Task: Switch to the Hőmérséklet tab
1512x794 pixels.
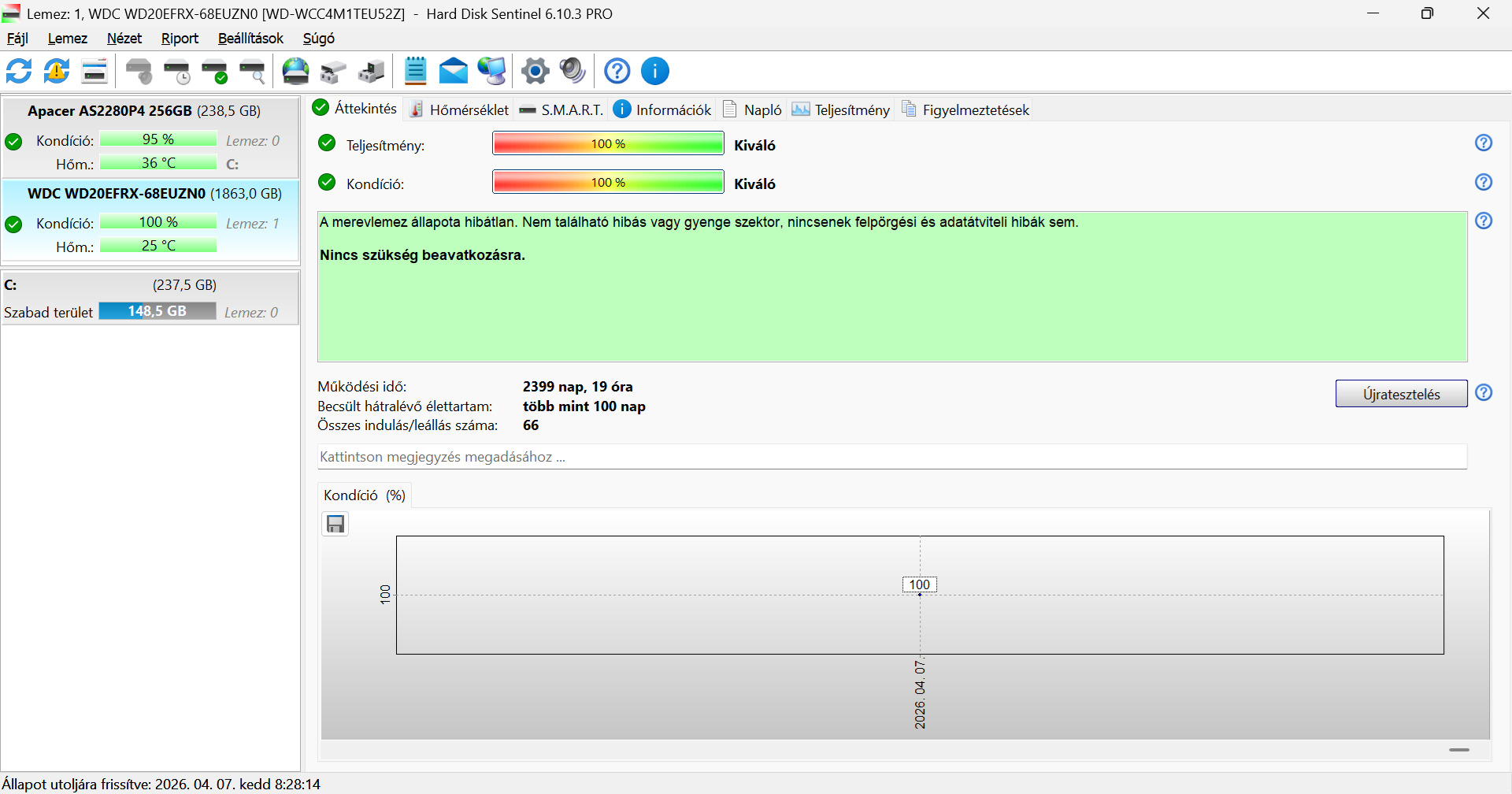Action: (x=459, y=109)
